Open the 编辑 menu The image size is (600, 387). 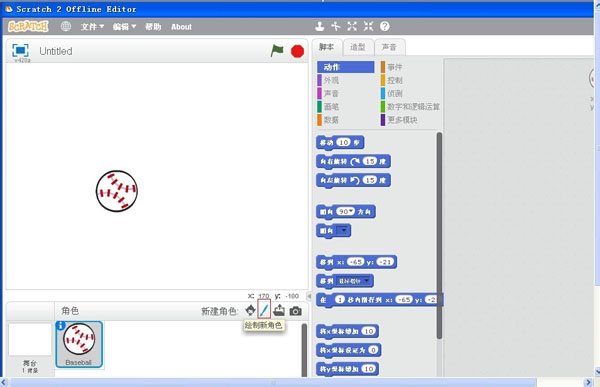pyautogui.click(x=124, y=27)
